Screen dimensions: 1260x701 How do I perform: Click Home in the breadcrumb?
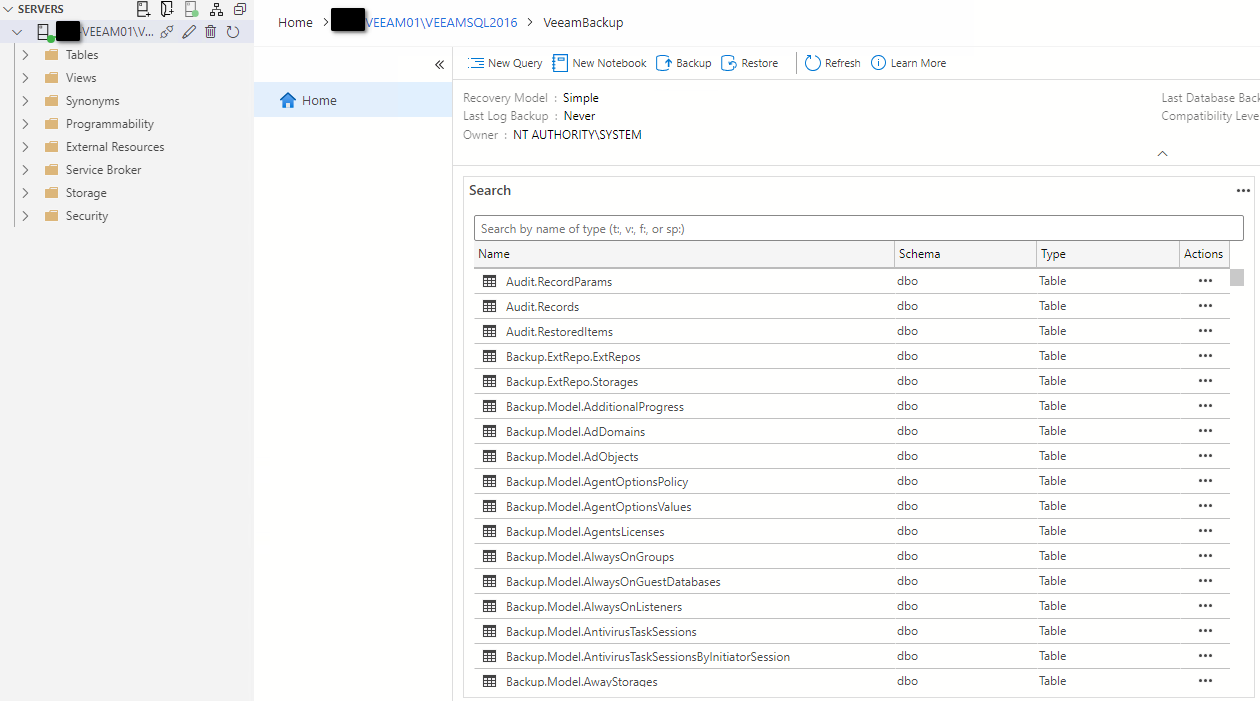pos(295,22)
